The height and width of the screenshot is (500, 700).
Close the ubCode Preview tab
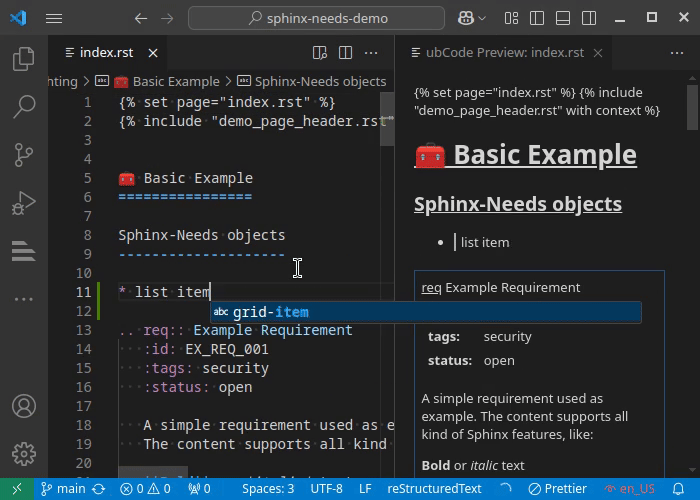pyautogui.click(x=598, y=53)
